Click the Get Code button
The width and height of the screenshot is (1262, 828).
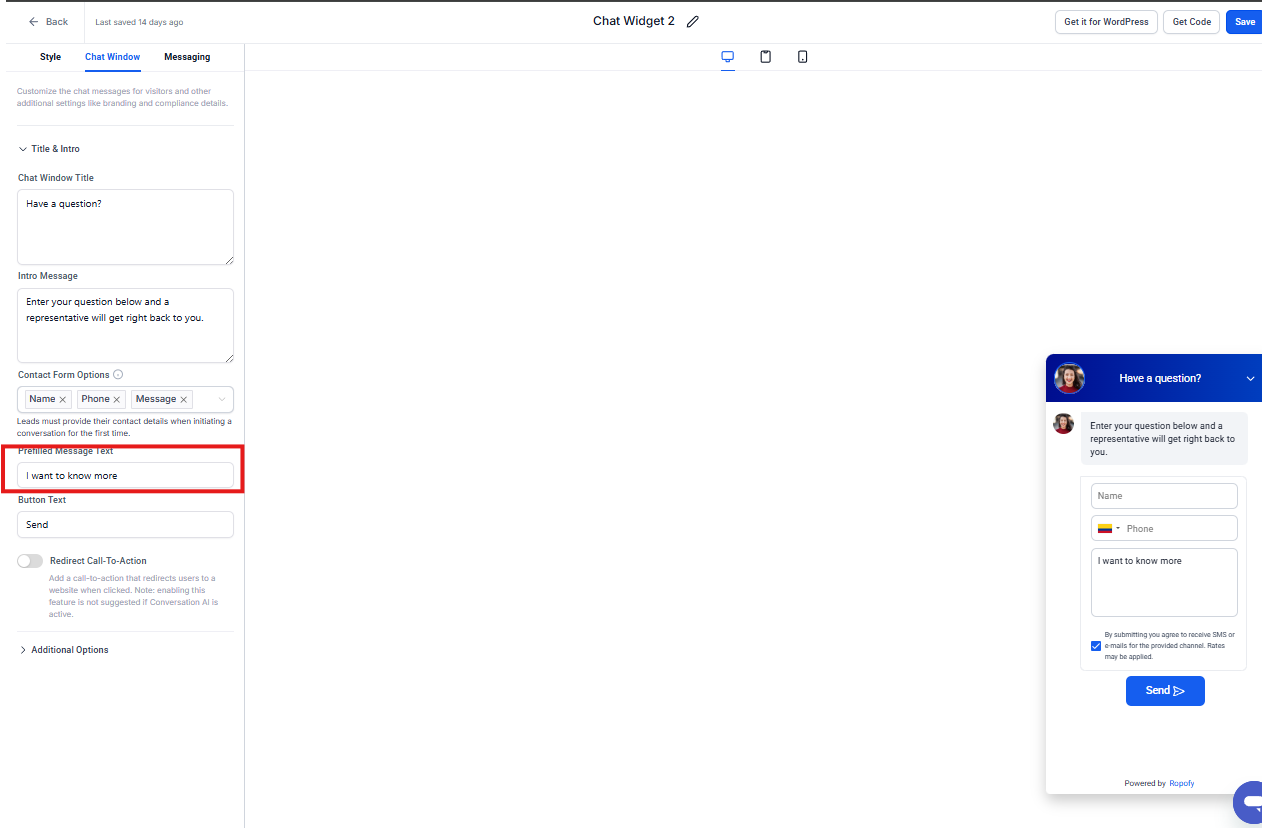(x=1191, y=22)
